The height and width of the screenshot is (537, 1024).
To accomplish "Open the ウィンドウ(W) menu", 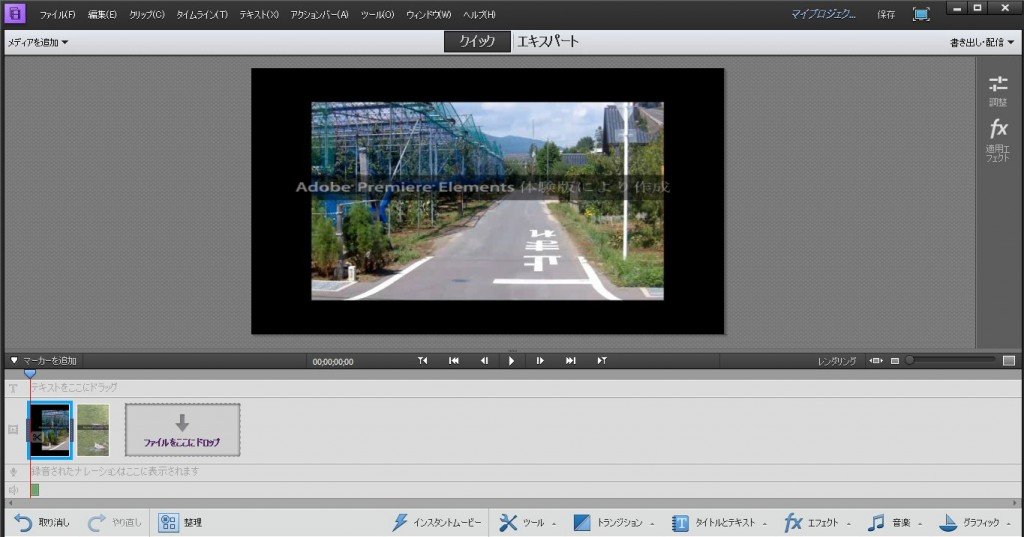I will (428, 14).
